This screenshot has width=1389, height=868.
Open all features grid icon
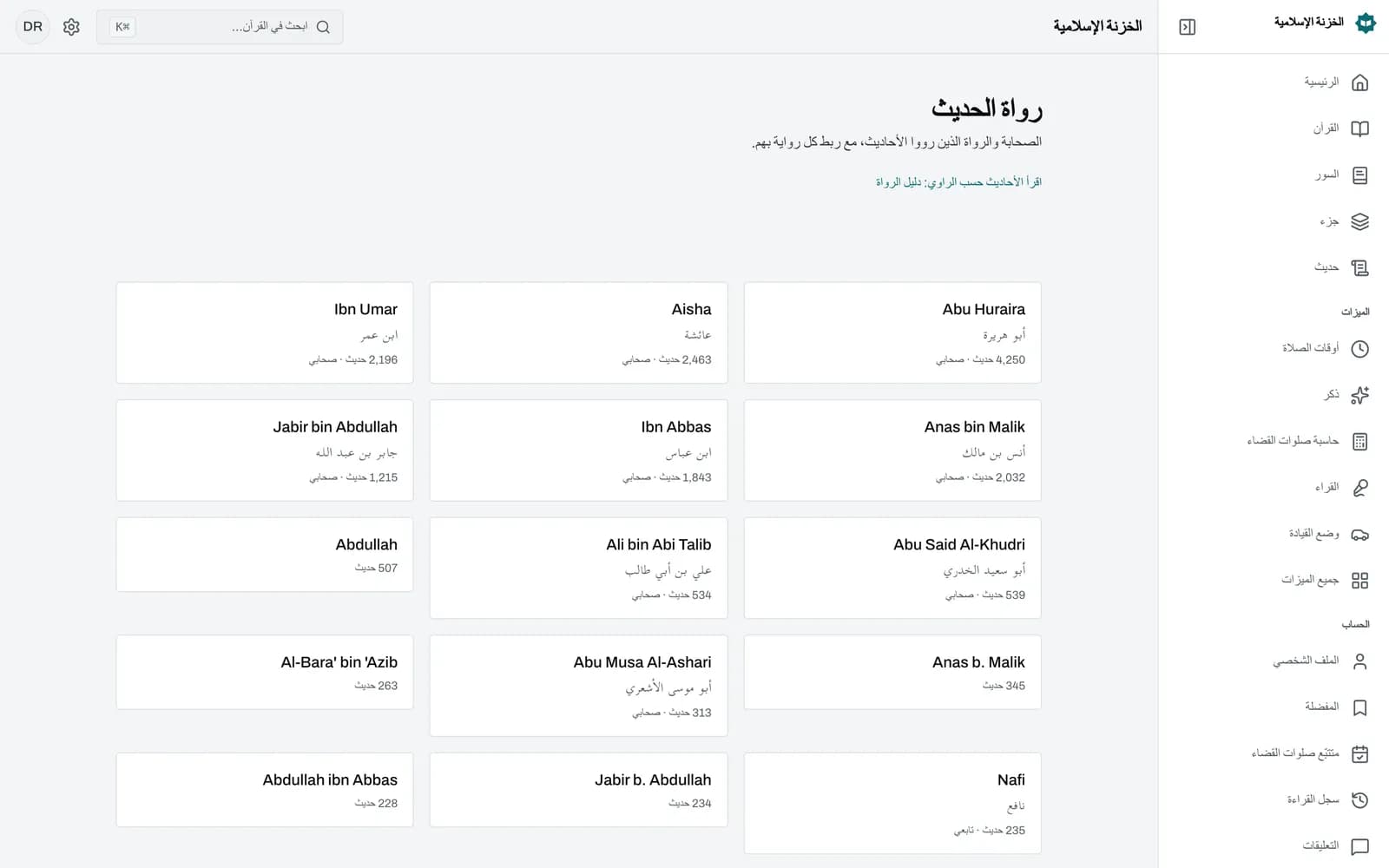point(1359,581)
